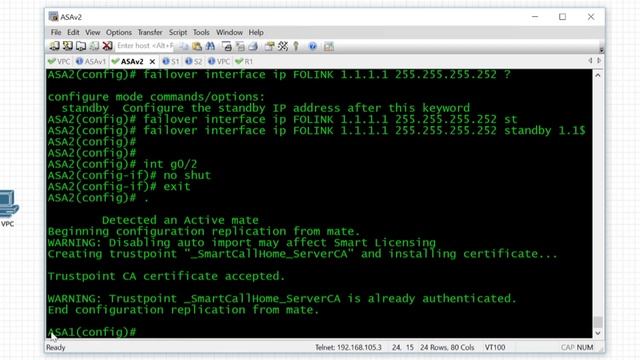Open the File menu
The height and width of the screenshot is (360, 640).
coord(56,32)
